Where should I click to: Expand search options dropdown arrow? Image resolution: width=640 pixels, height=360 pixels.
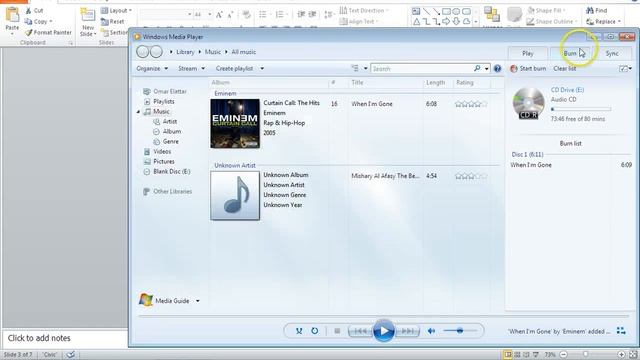487,69
